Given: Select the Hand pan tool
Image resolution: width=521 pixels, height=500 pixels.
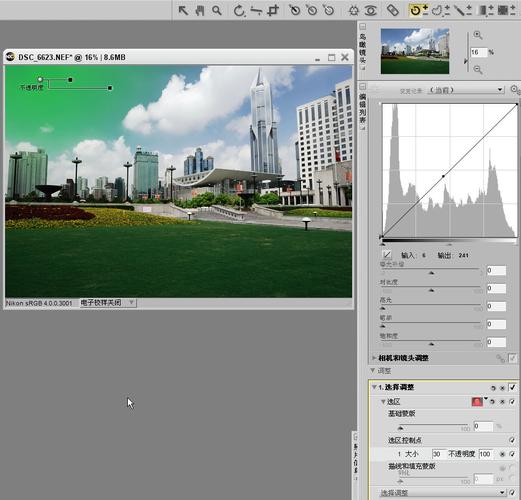Looking at the screenshot, I should click(200, 11).
